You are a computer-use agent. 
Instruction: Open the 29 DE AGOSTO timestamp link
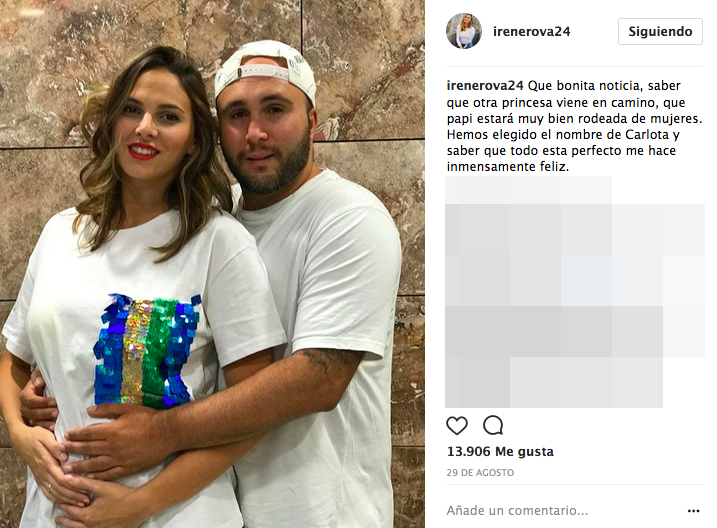pos(480,473)
